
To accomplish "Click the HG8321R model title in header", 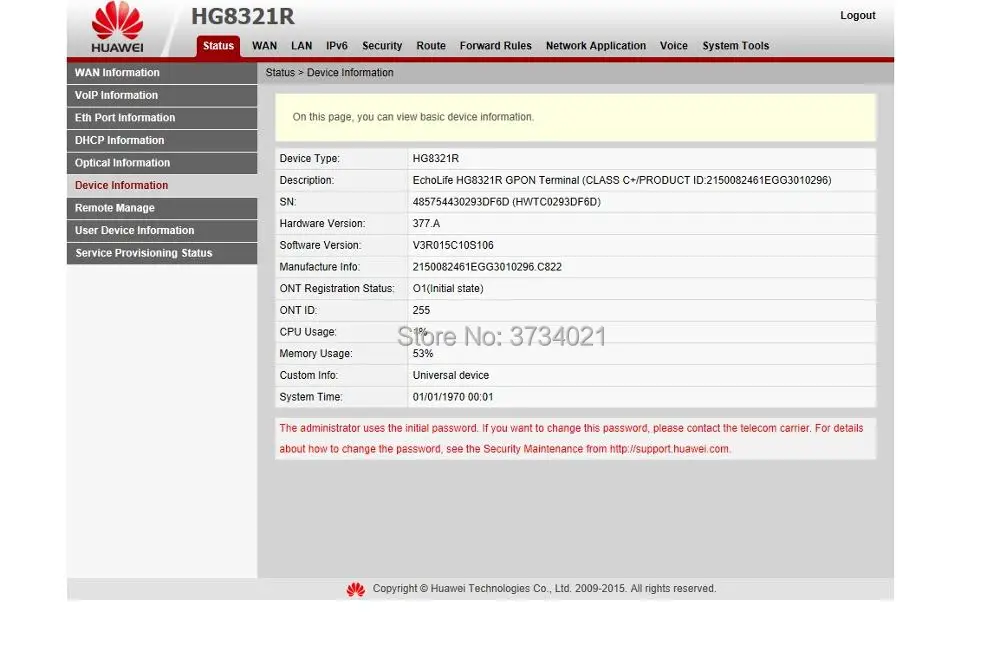I will 243,16.
